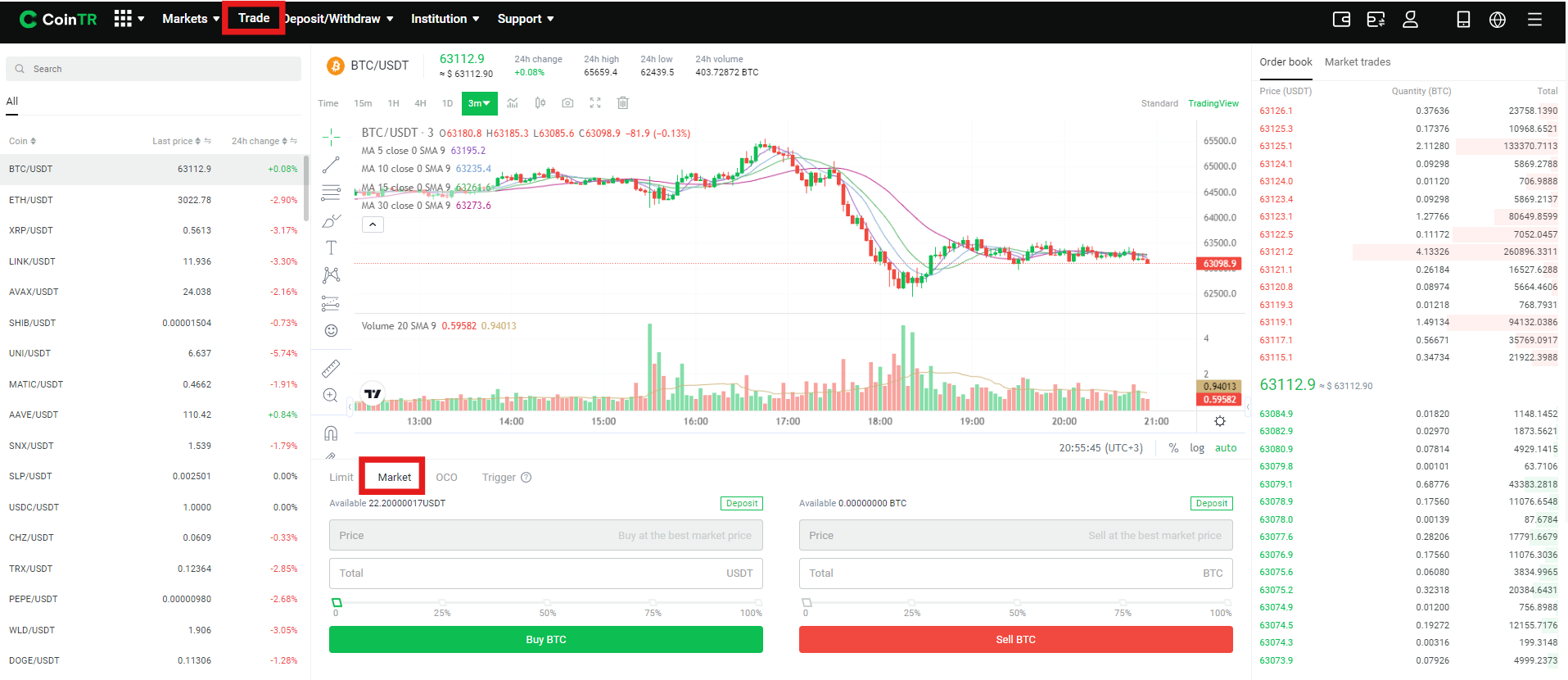
Task: Toggle log scale on chart
Action: pos(1197,448)
